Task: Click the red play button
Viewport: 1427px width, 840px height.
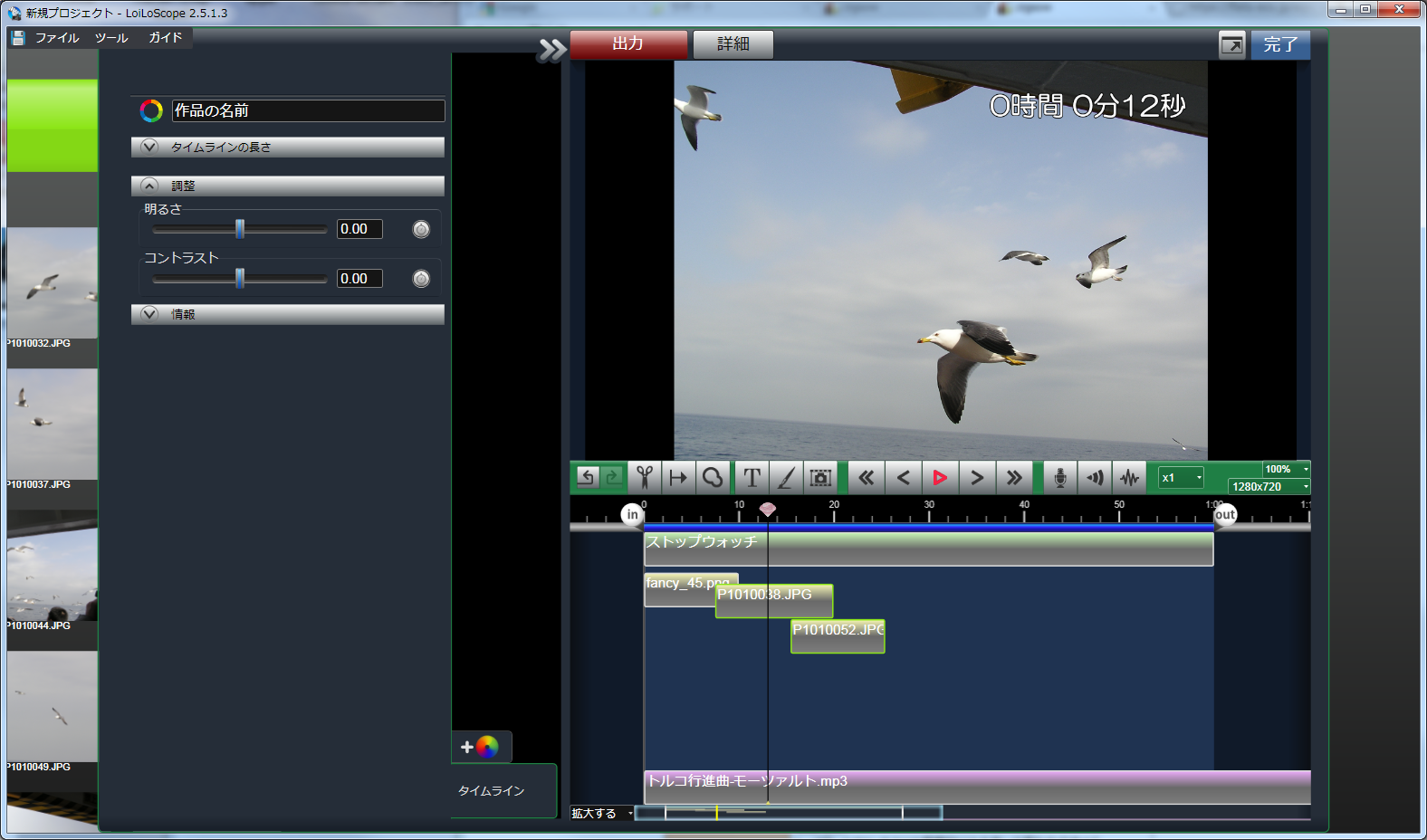Action: (x=940, y=477)
